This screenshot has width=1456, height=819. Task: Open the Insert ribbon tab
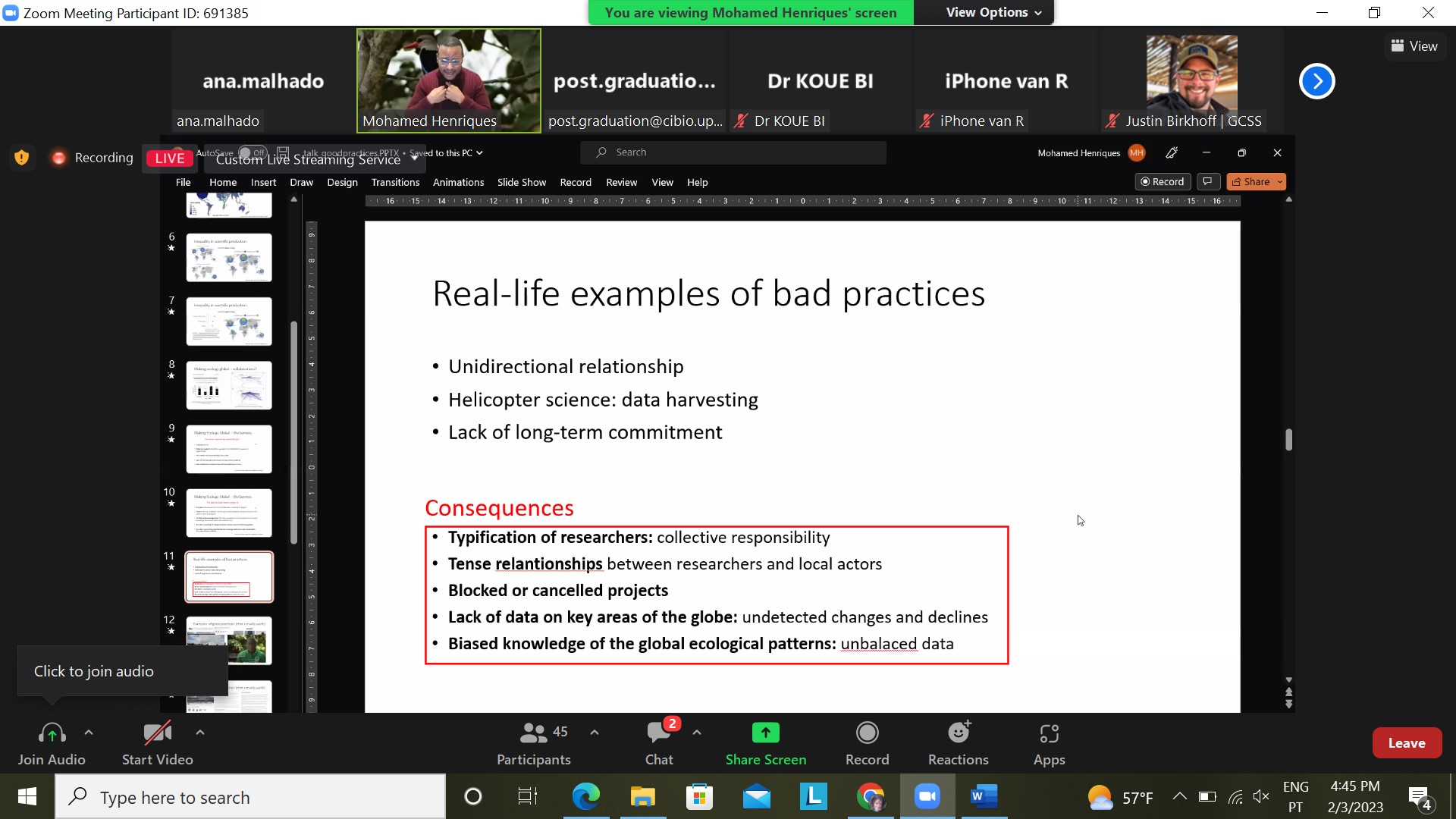[263, 182]
